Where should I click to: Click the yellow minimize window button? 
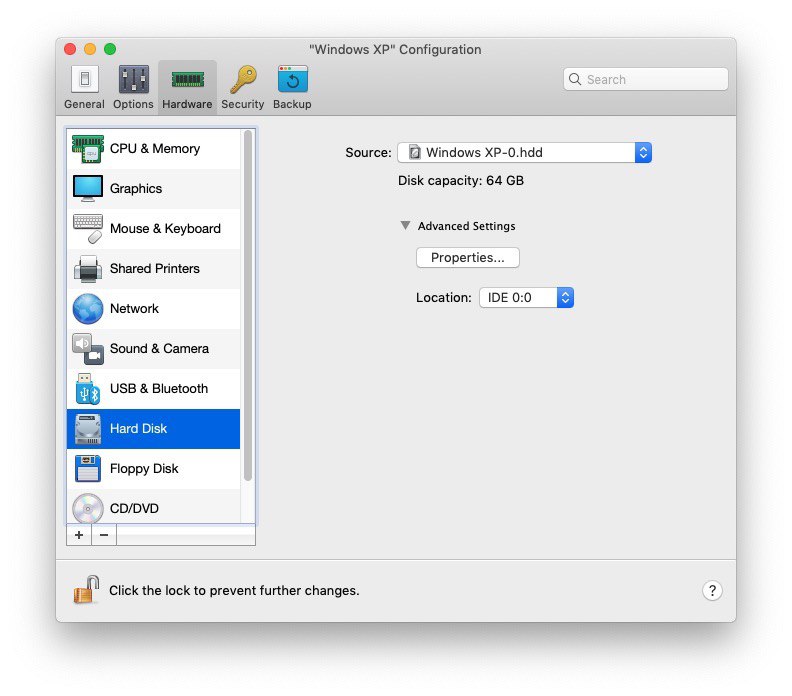(90, 49)
